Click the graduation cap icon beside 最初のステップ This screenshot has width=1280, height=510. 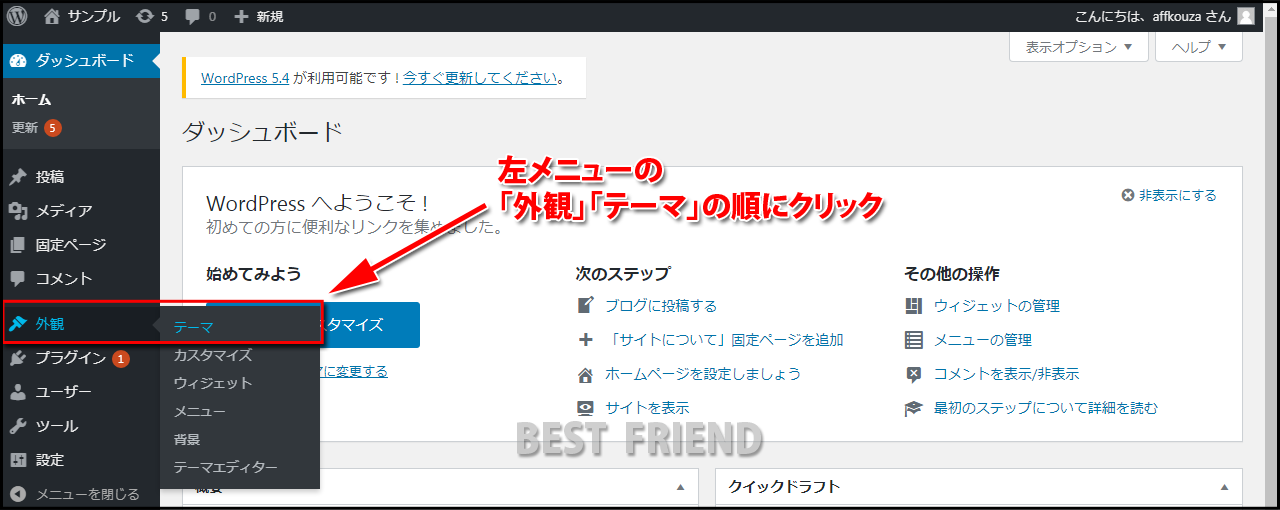click(913, 409)
